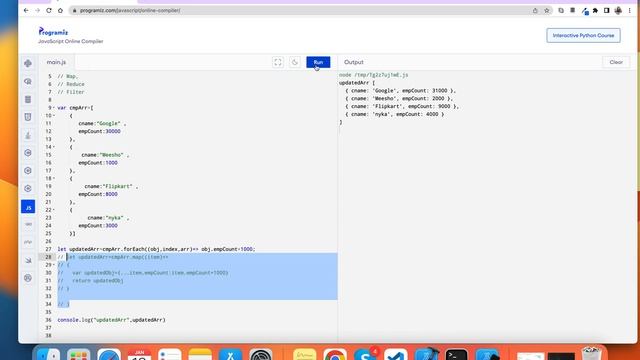Switch to the Java compiler icon
The width and height of the screenshot is (640, 360).
coord(28,135)
